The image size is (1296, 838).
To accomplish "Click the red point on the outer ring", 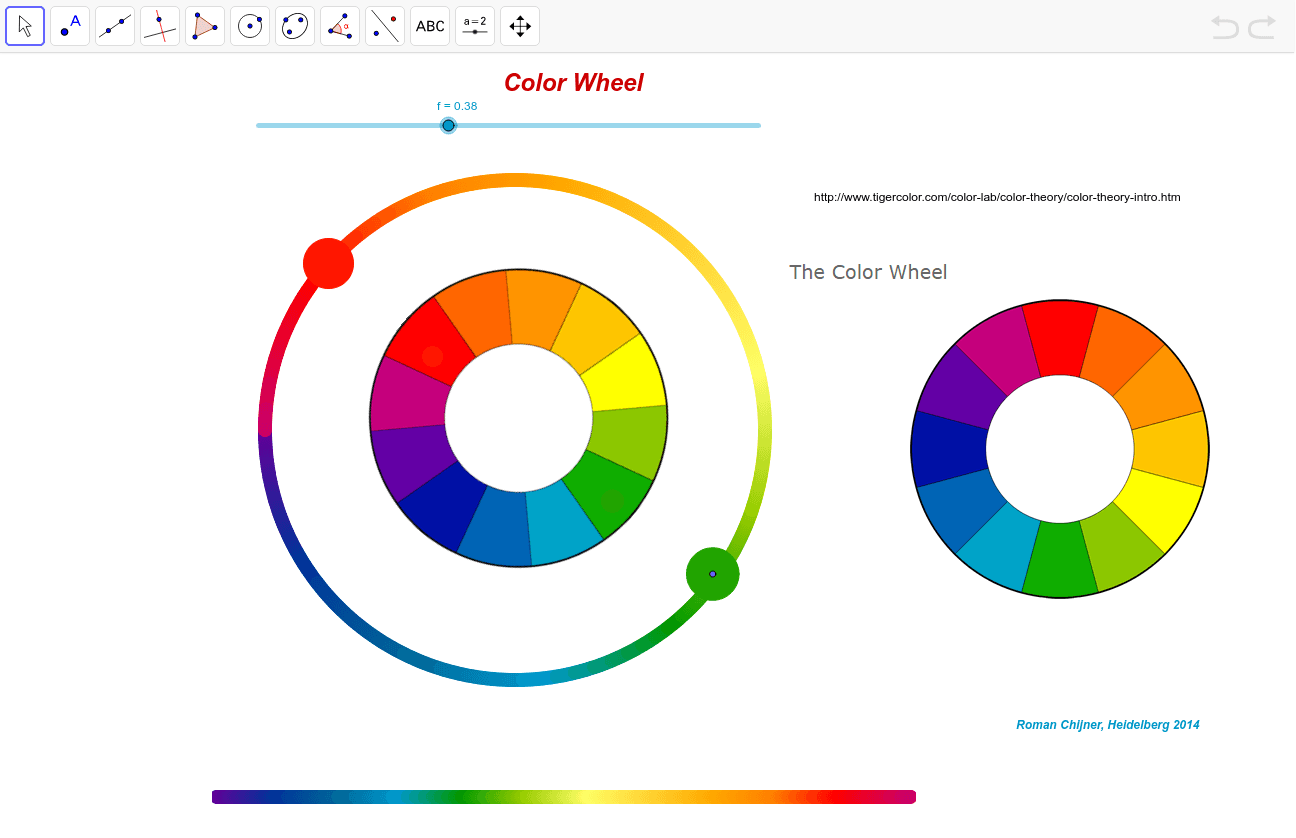I will click(328, 261).
